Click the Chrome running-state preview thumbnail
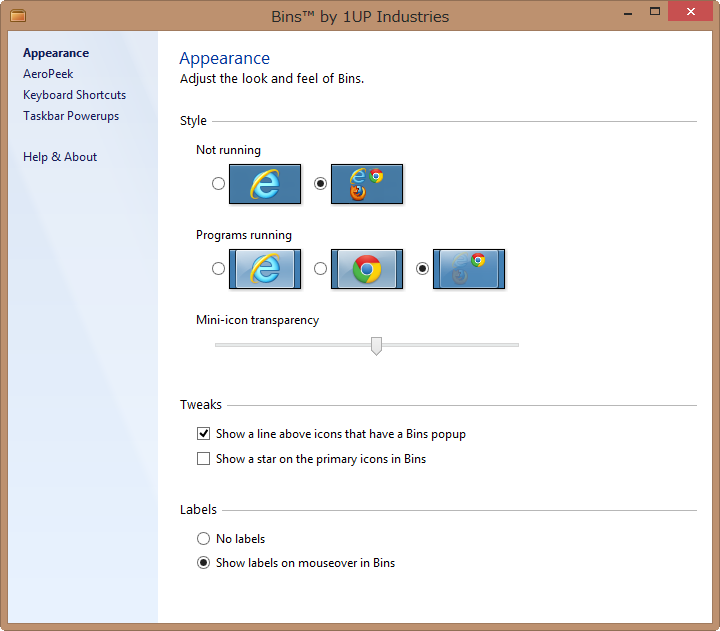The height and width of the screenshot is (631, 720). (367, 269)
